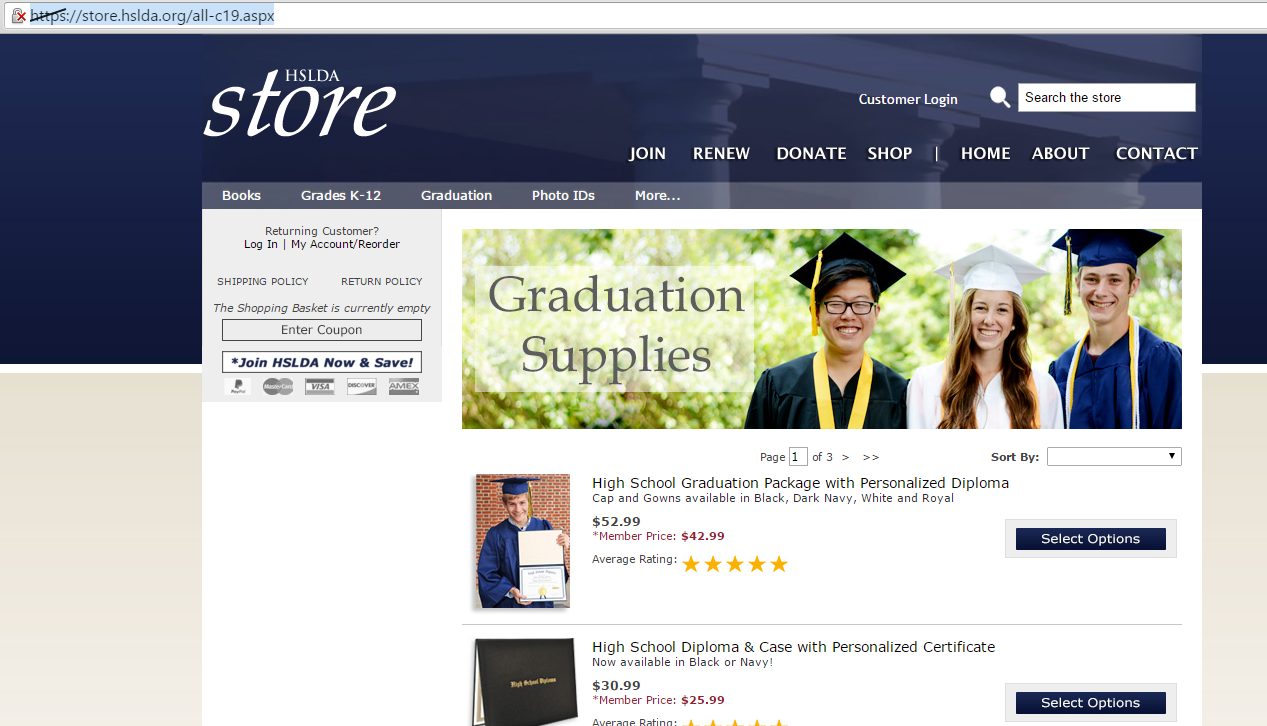Click the Graduation Supplies banner
Viewport: 1267px width, 726px height.
tap(821, 329)
